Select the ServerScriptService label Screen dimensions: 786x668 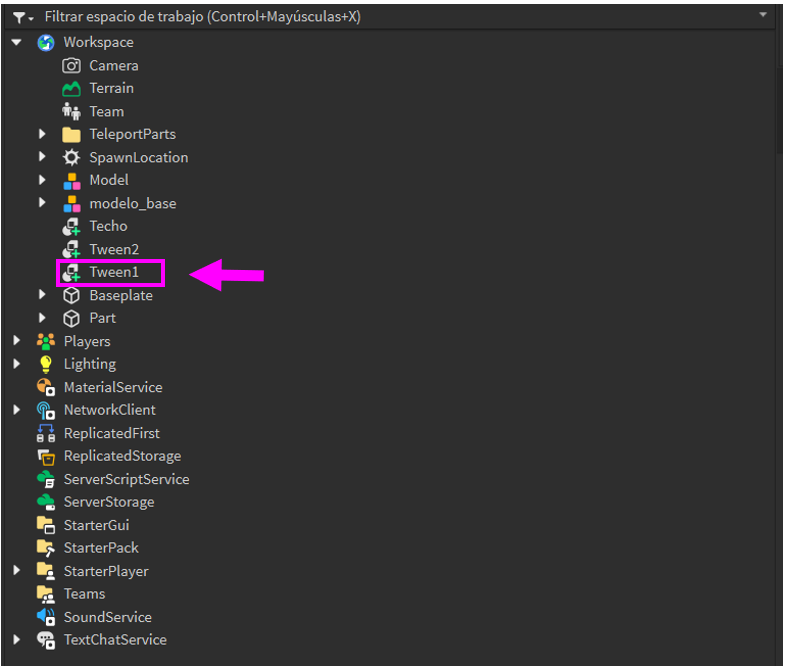[x=126, y=480]
